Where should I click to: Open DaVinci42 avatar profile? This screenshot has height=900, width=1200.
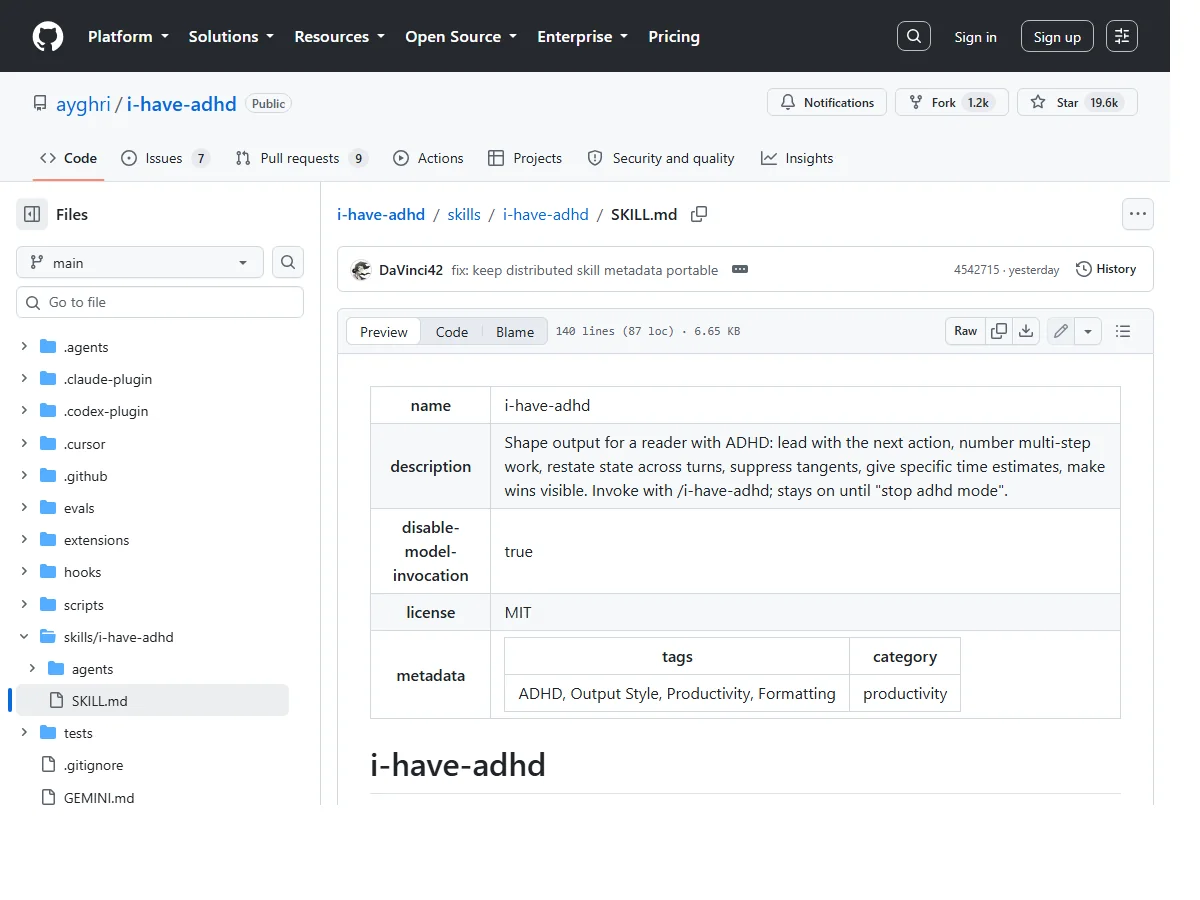click(362, 270)
